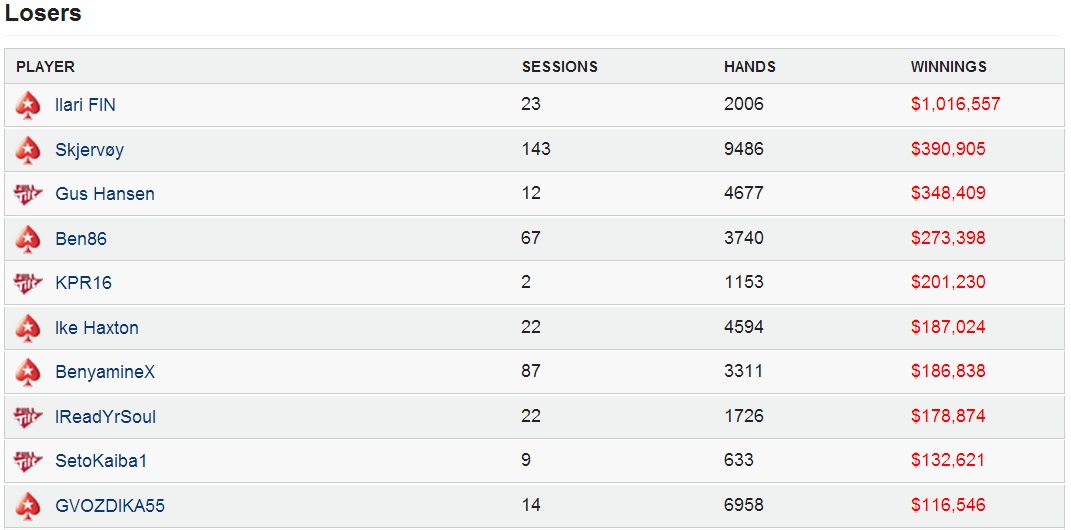Click Full Tilt icon next to SetoKaiba1
Image resolution: width=1071 pixels, height=530 pixels.
[x=28, y=461]
